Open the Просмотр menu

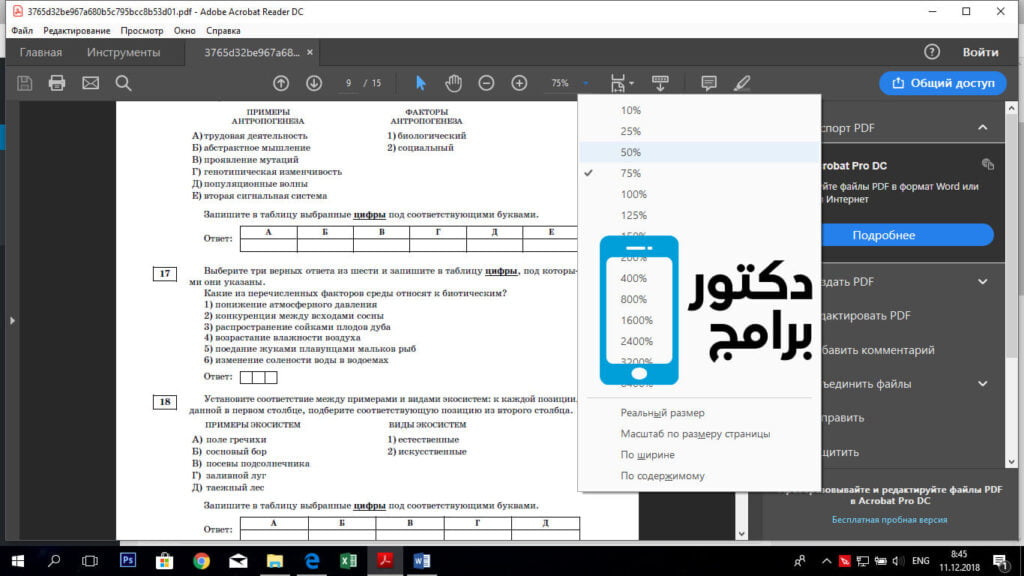(x=142, y=31)
